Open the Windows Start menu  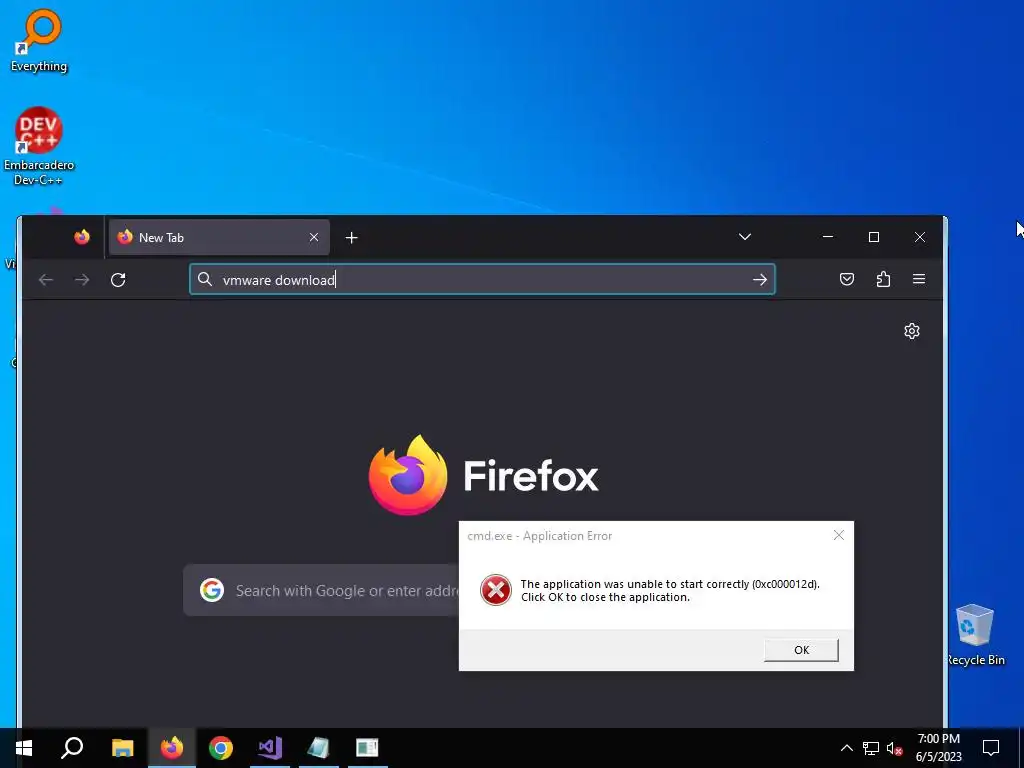pos(24,748)
